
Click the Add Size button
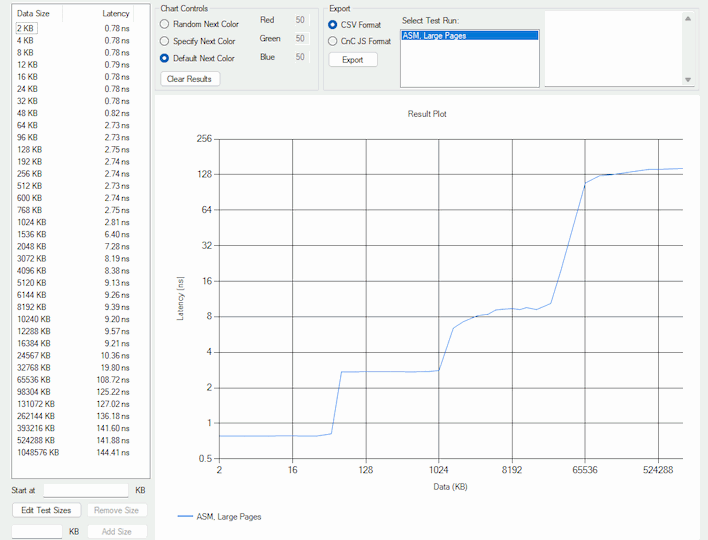pos(116,532)
